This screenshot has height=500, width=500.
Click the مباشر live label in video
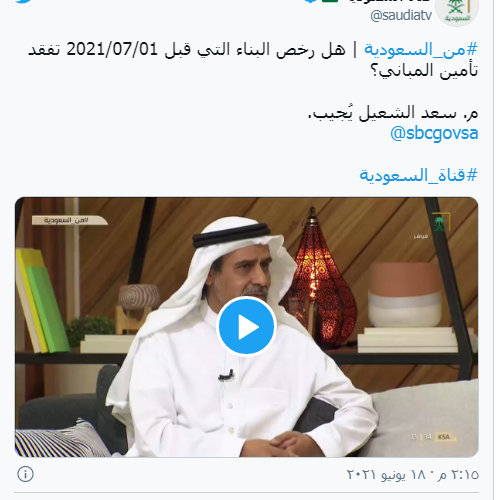click(x=421, y=236)
